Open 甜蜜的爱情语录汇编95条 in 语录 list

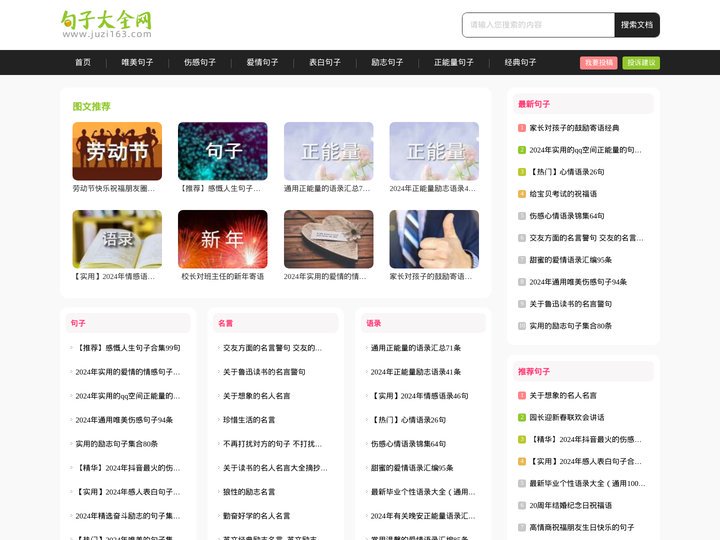(412, 468)
